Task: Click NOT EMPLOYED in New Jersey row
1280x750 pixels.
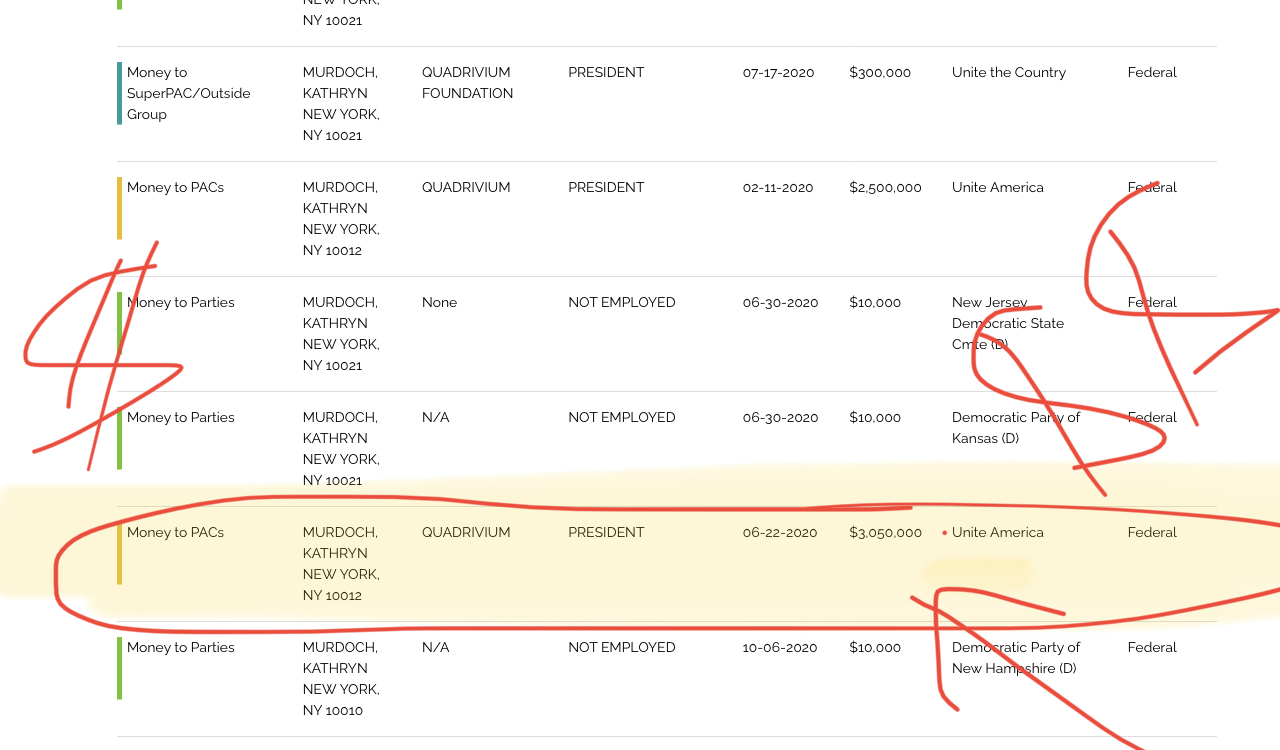Action: (x=622, y=302)
